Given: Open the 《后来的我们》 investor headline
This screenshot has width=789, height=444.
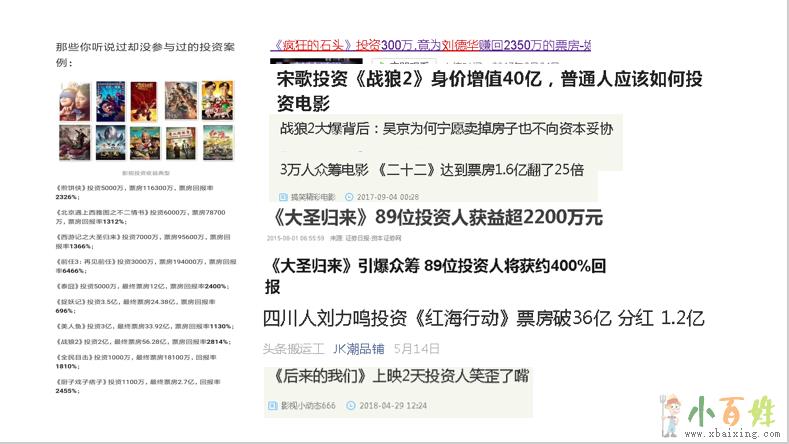Looking at the screenshot, I should pyautogui.click(x=400, y=377).
